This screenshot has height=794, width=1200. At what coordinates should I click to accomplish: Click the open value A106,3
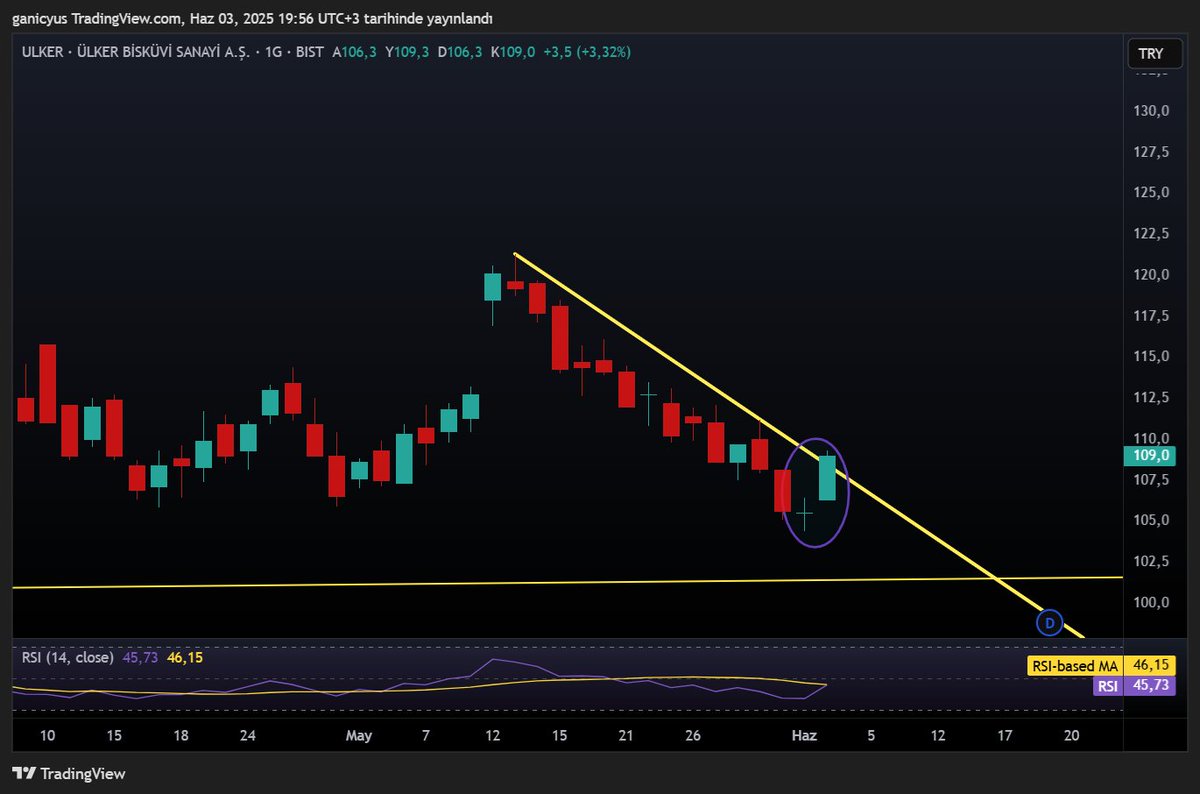point(355,52)
